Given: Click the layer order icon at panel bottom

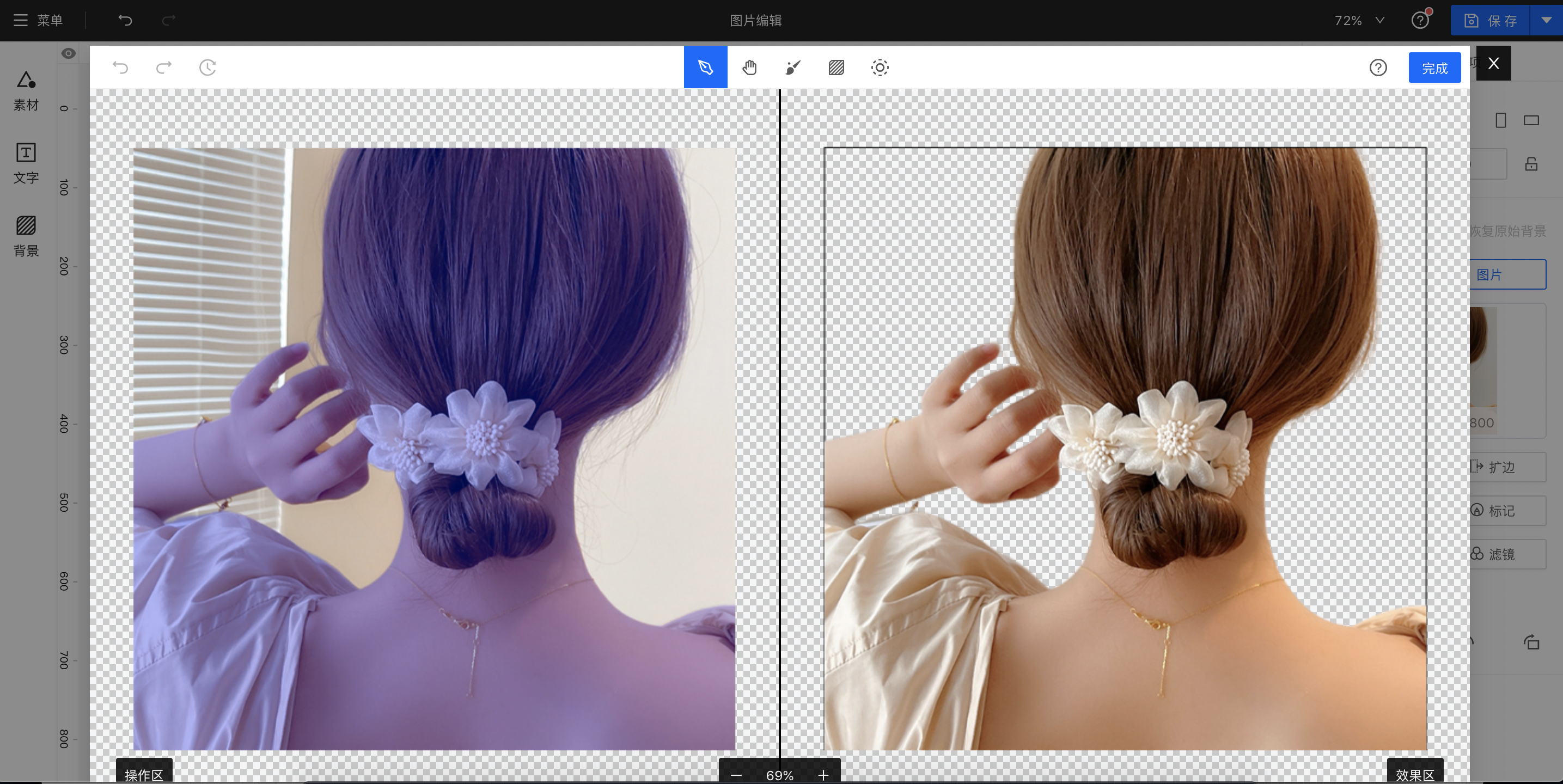Looking at the screenshot, I should tap(1531, 642).
